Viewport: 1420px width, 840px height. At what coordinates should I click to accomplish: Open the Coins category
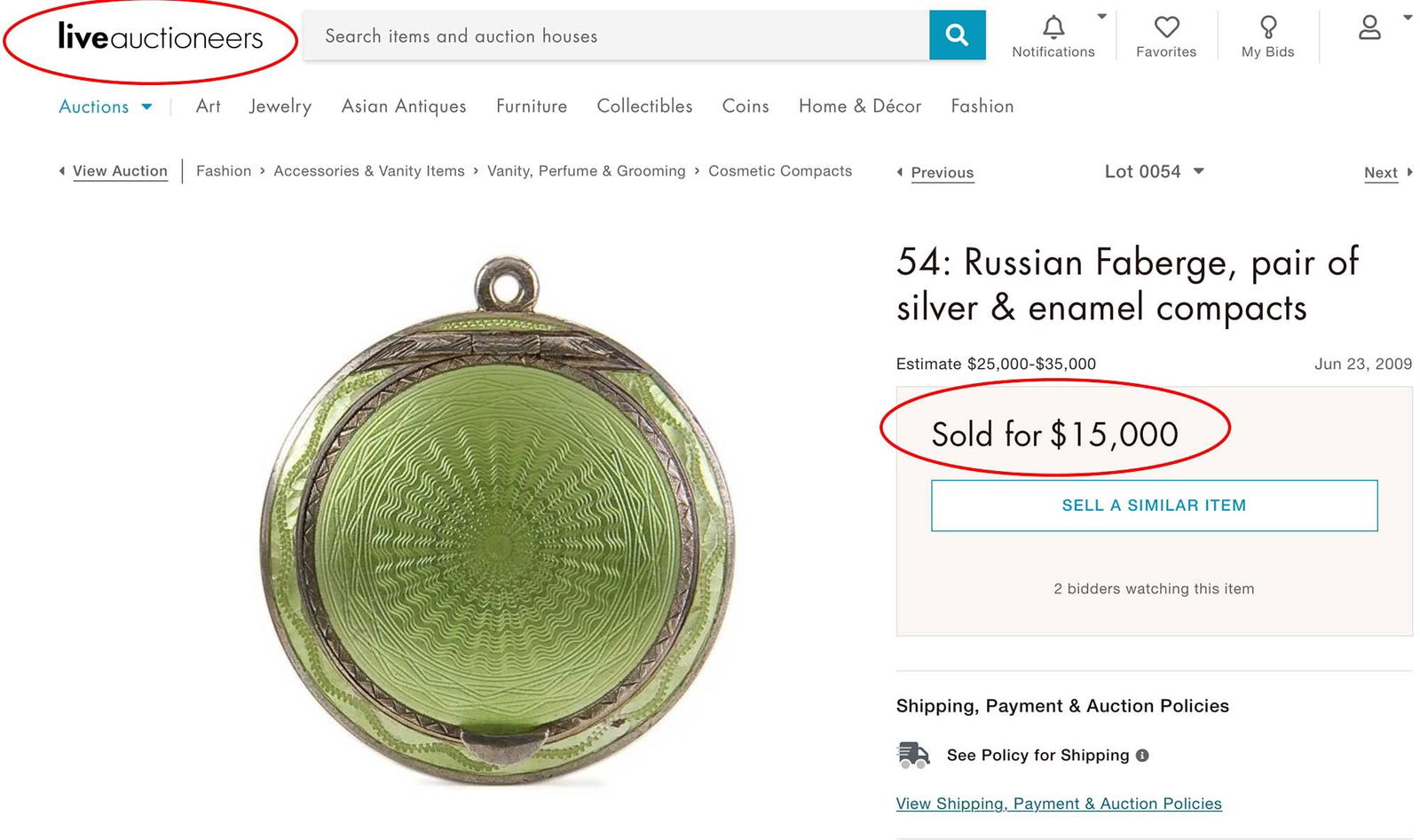click(745, 106)
